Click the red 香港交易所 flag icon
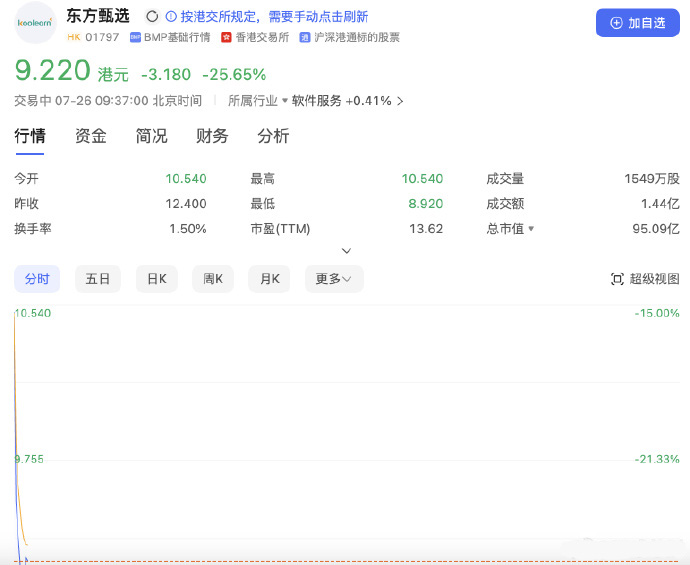This screenshot has height=565, width=690. (226, 37)
